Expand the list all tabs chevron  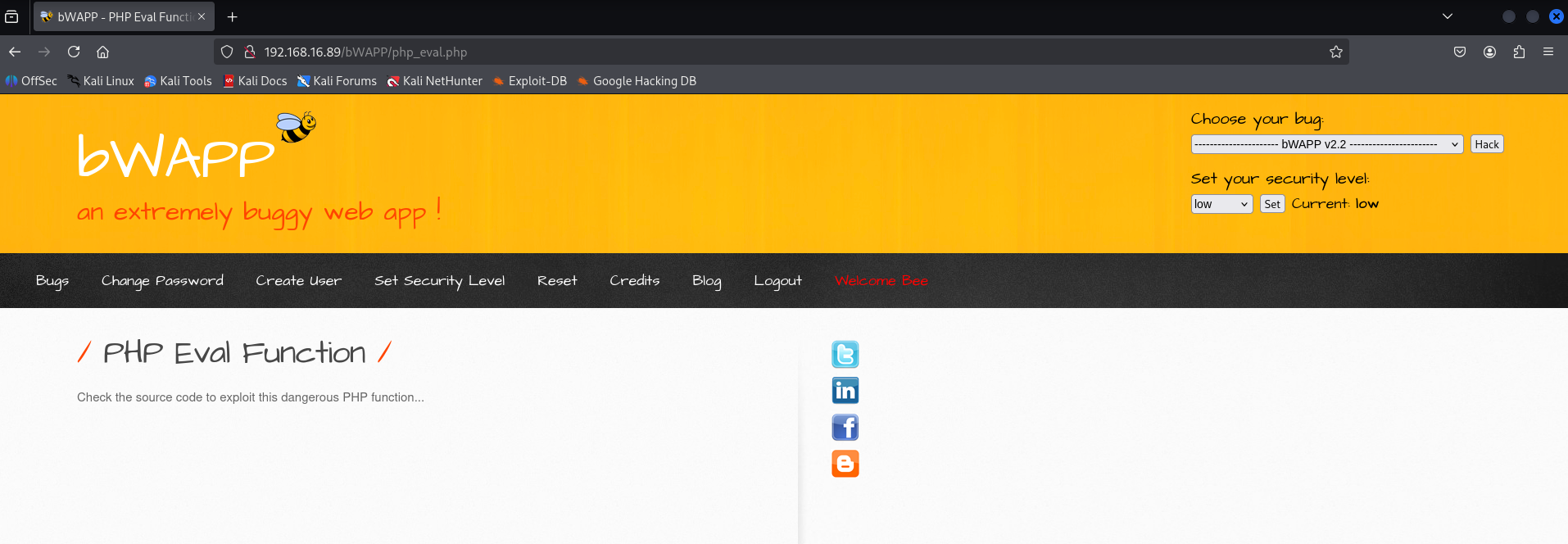tap(1448, 16)
